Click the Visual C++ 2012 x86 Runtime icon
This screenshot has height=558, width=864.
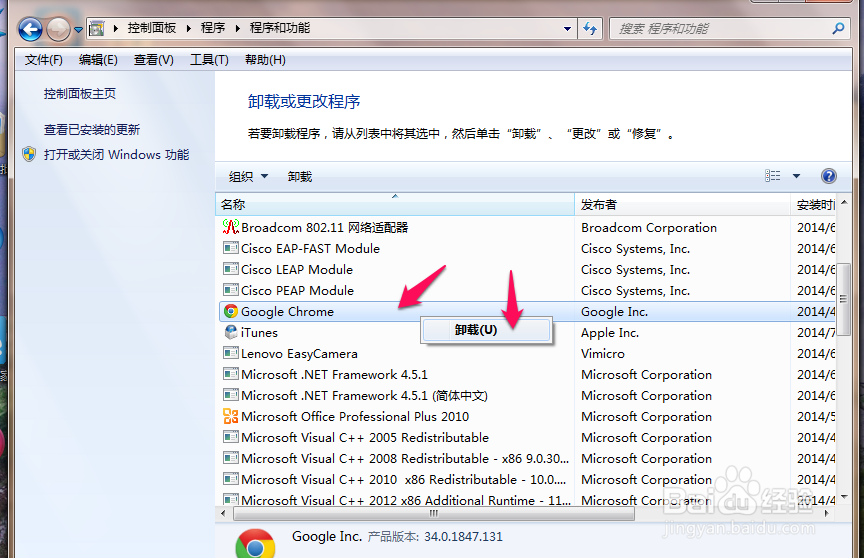tap(231, 499)
